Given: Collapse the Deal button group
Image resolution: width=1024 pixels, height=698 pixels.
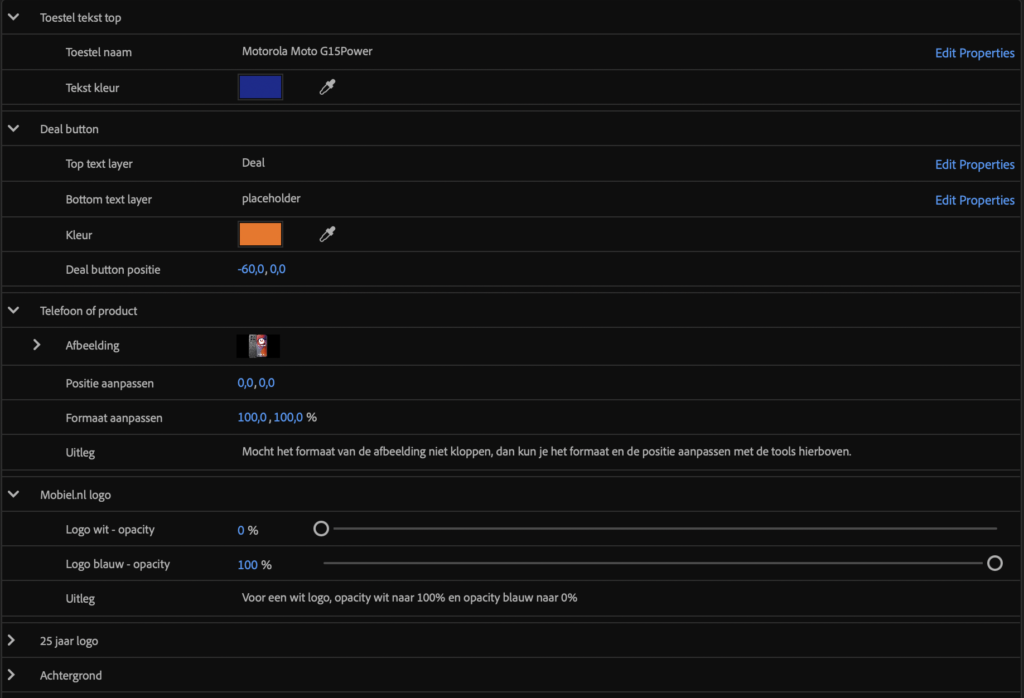Looking at the screenshot, I should pos(14,129).
